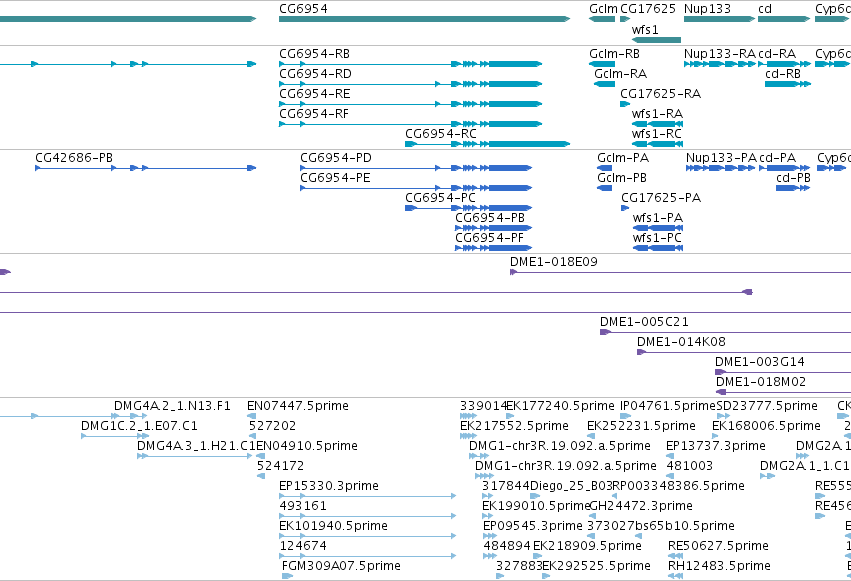Screen dimensions: 851x581
Task: Open the Nup133-RA transcript label
Action: pos(720,54)
